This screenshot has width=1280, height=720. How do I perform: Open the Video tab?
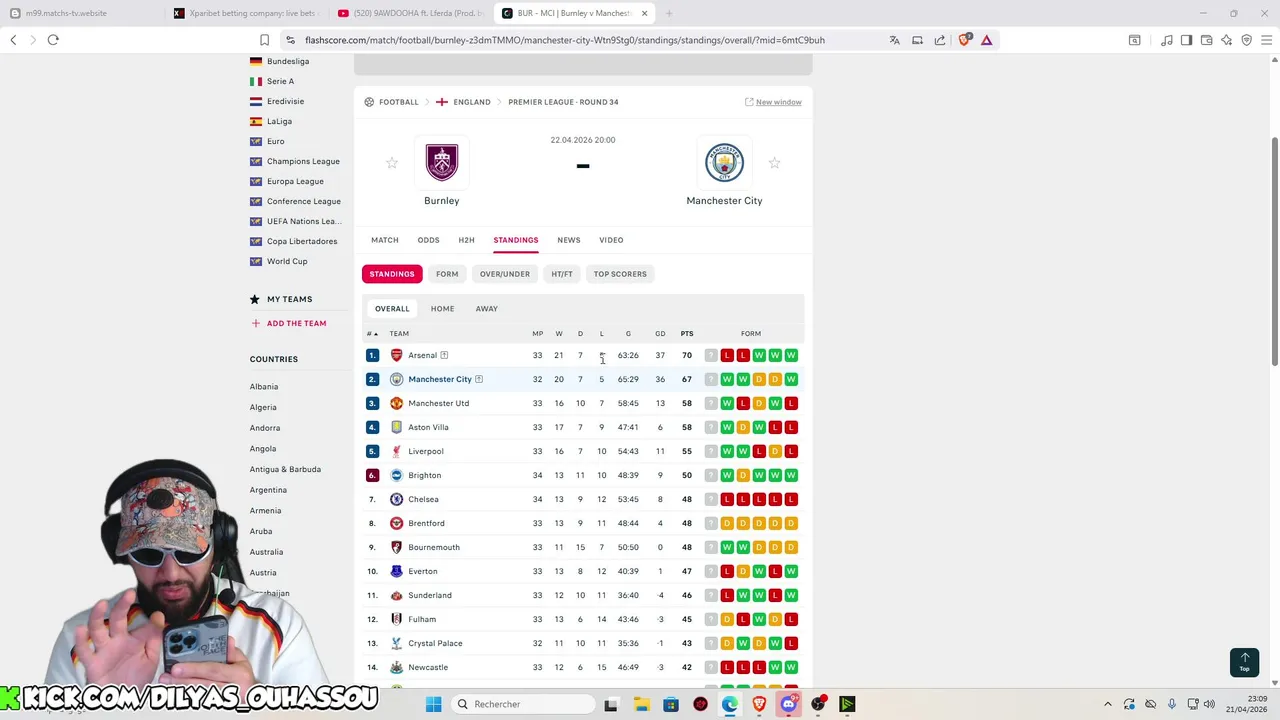point(611,240)
